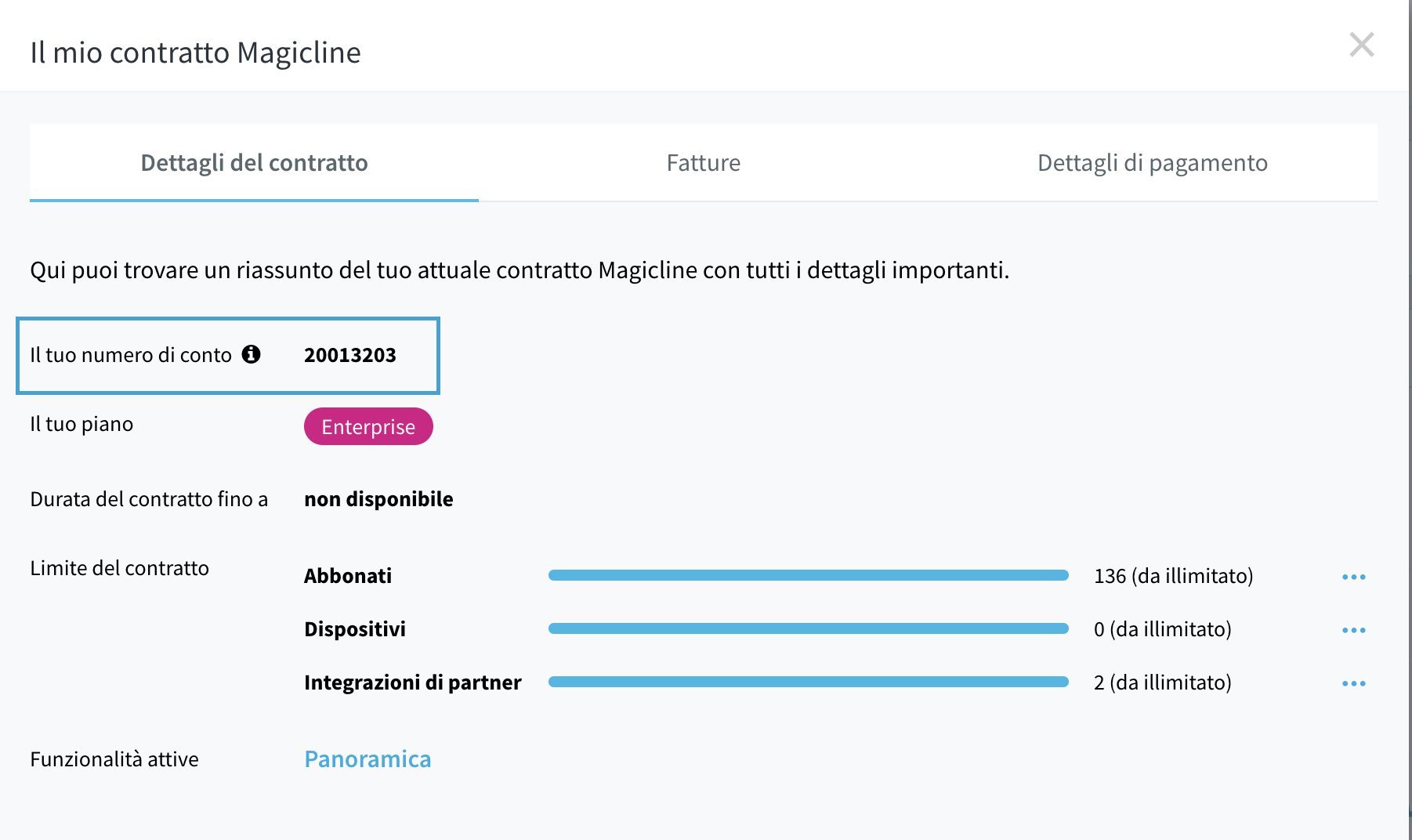This screenshot has height=840, width=1412.
Task: Open the three-dots menu for Integrazioni di partner
Action: pos(1353,683)
